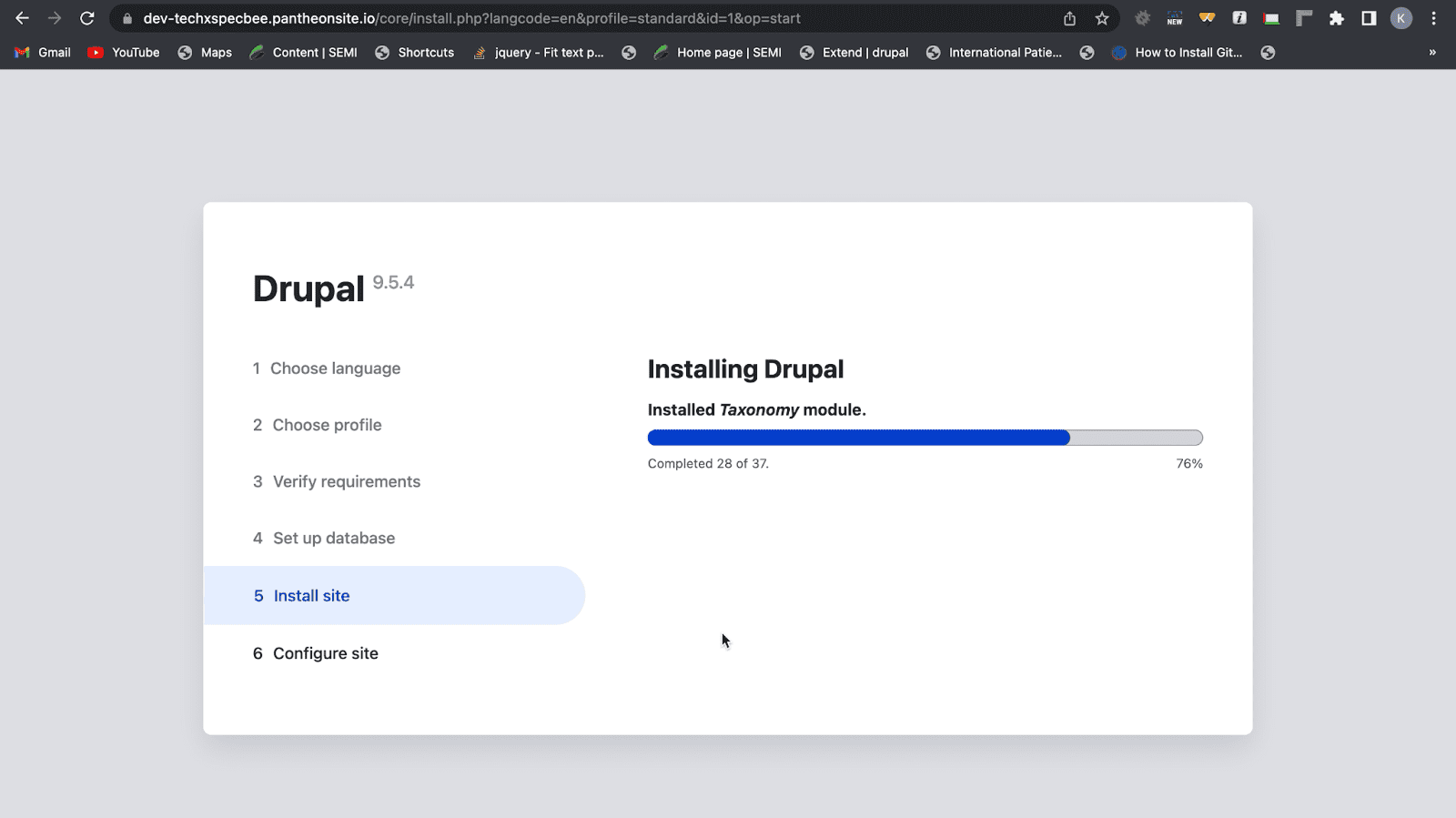
Task: Click the orange extension icon
Action: [x=1207, y=18]
